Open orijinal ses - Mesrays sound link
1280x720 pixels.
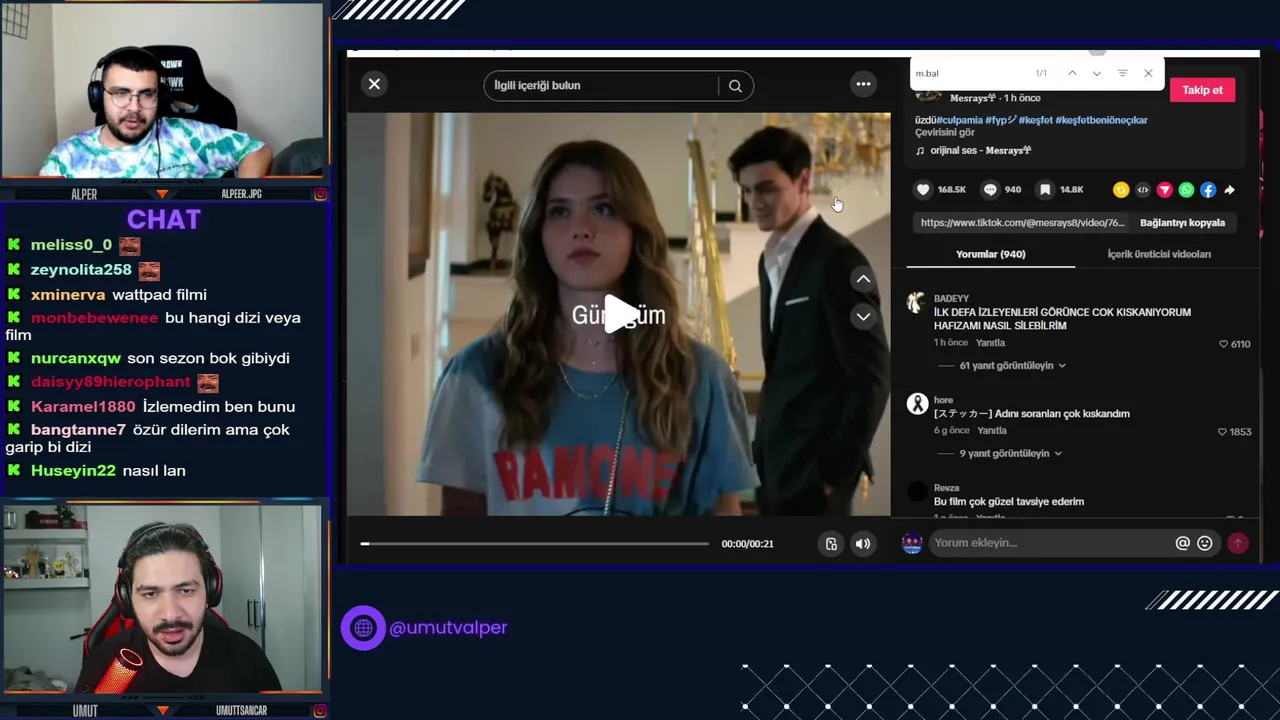click(980, 150)
